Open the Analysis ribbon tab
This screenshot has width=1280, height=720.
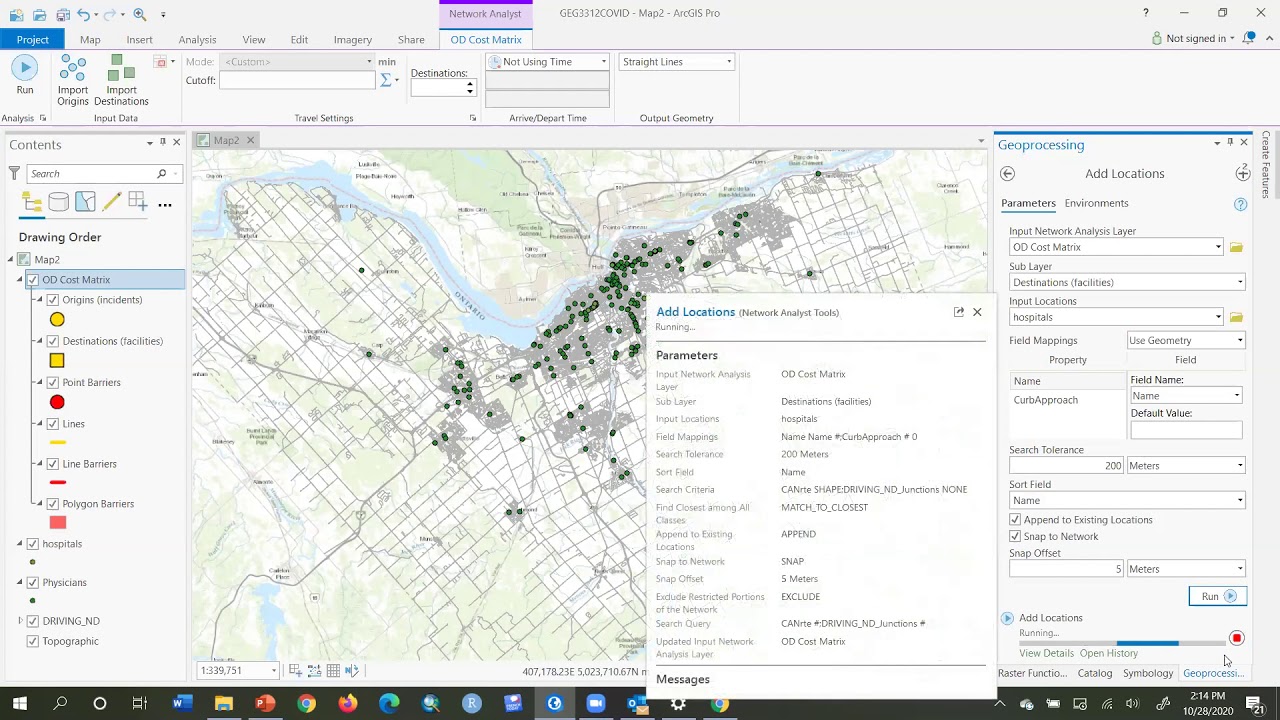[x=197, y=40]
